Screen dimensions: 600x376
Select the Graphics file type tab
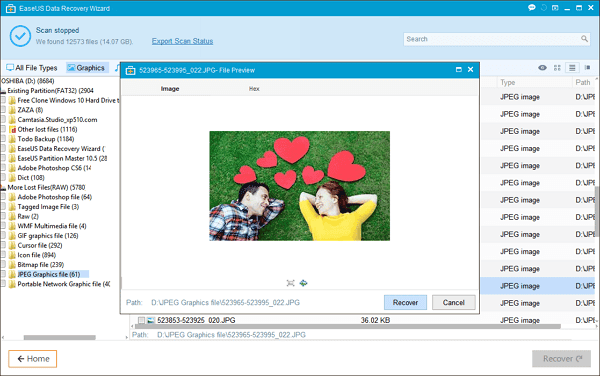pos(86,68)
